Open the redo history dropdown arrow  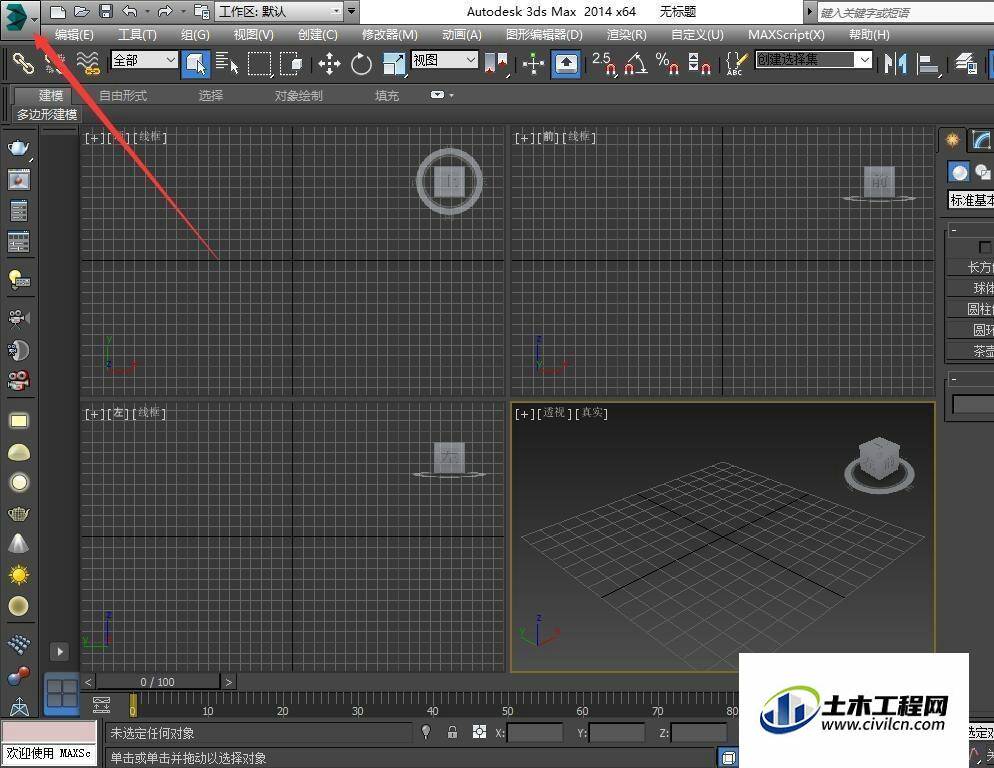click(x=183, y=11)
